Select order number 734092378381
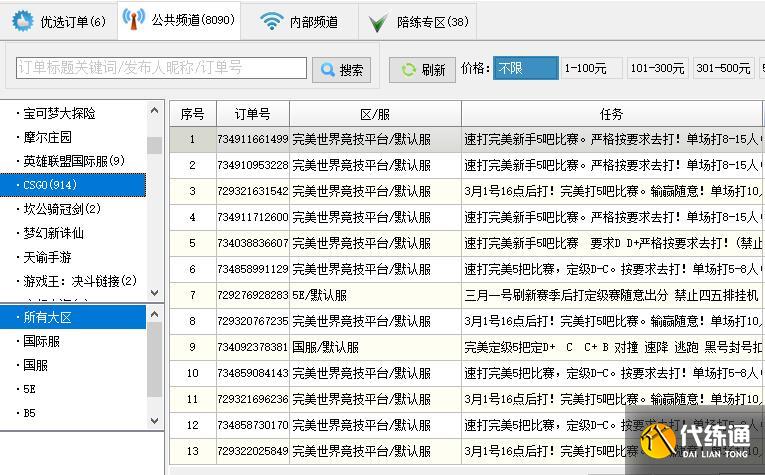The height and width of the screenshot is (475, 765). (x=253, y=347)
